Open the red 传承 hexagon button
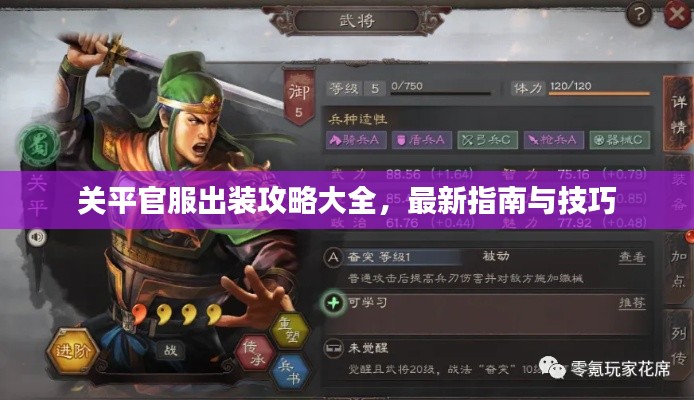Screen dimensions: 694x400 pos(254,353)
